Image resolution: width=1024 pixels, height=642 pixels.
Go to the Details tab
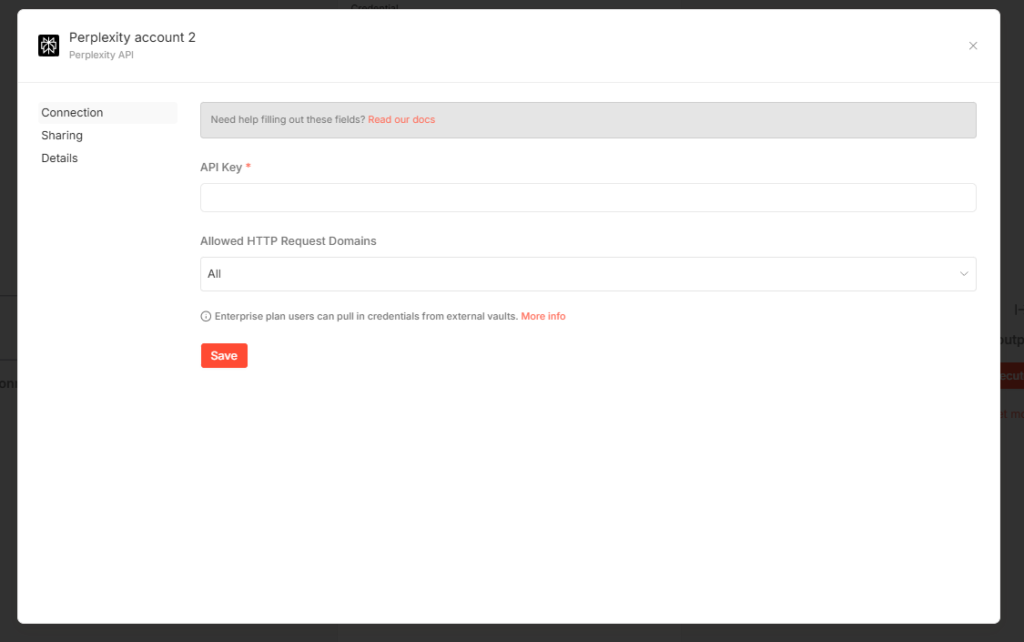click(x=59, y=159)
